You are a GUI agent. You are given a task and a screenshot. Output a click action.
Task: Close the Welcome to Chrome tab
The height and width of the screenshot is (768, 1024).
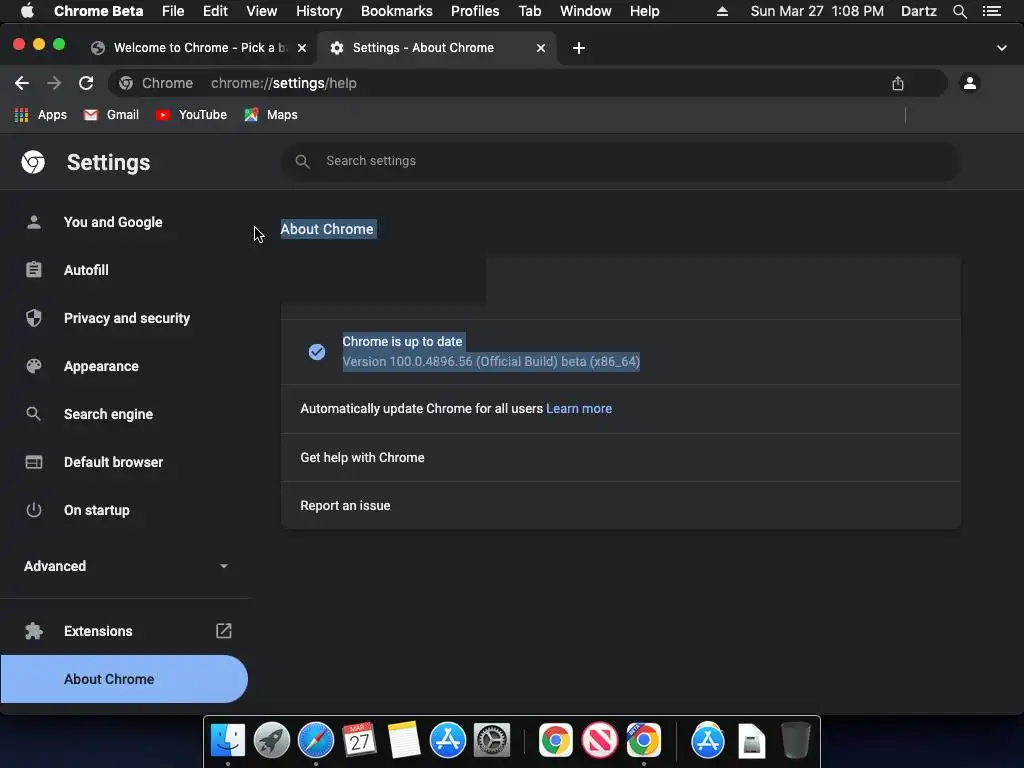302,48
